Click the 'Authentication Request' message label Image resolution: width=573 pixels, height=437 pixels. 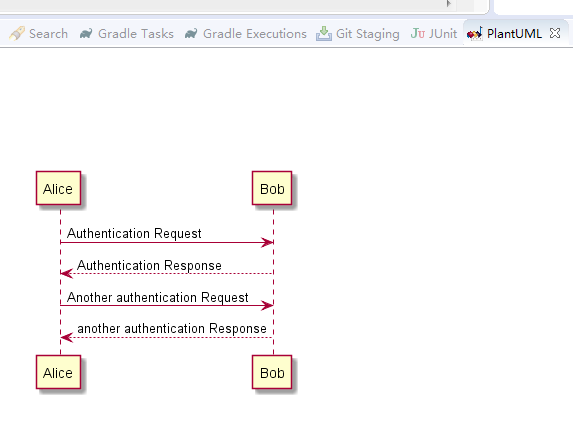tap(134, 233)
